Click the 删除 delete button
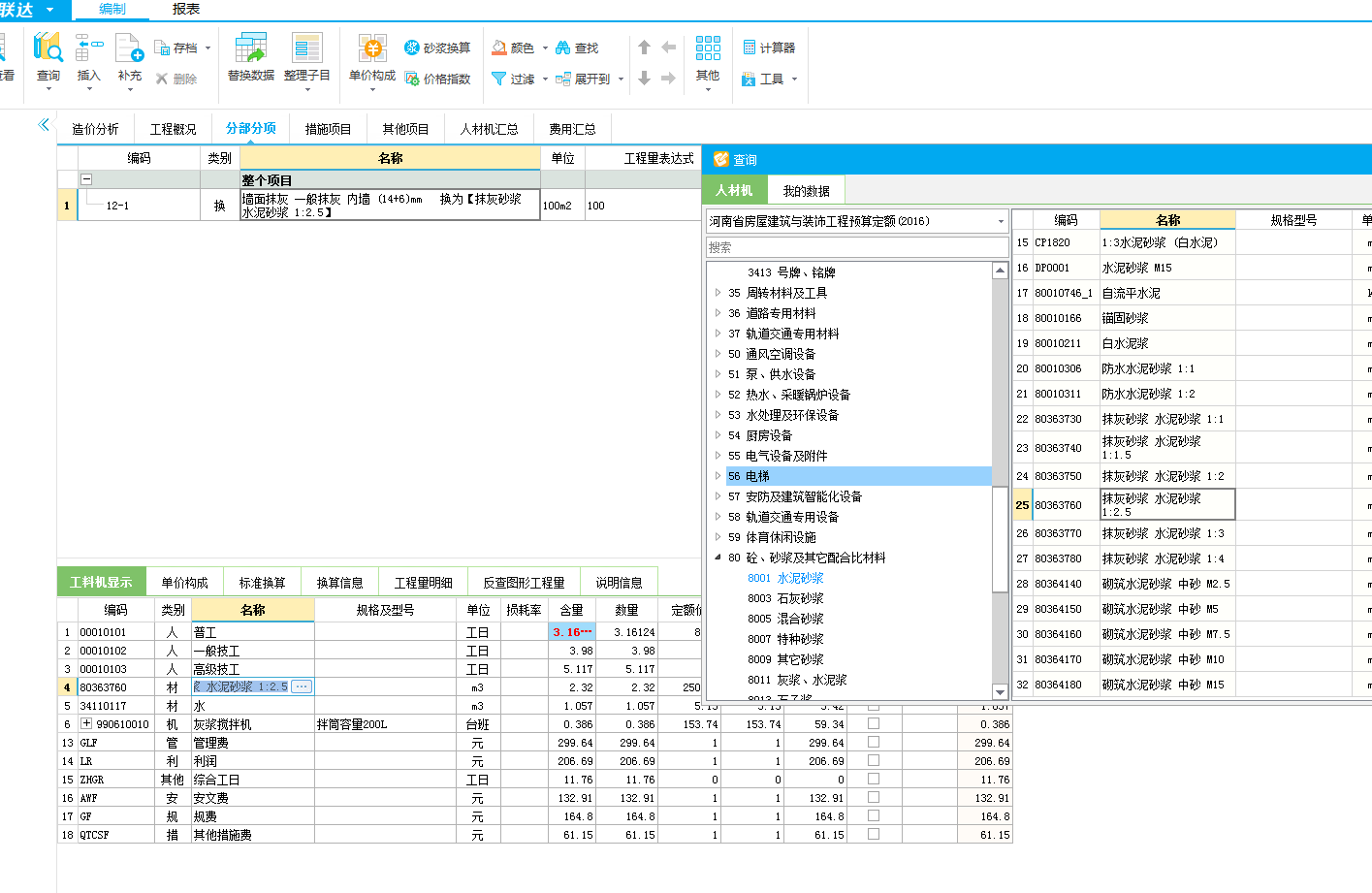Screen dimensions: 1372x893 coord(176,79)
